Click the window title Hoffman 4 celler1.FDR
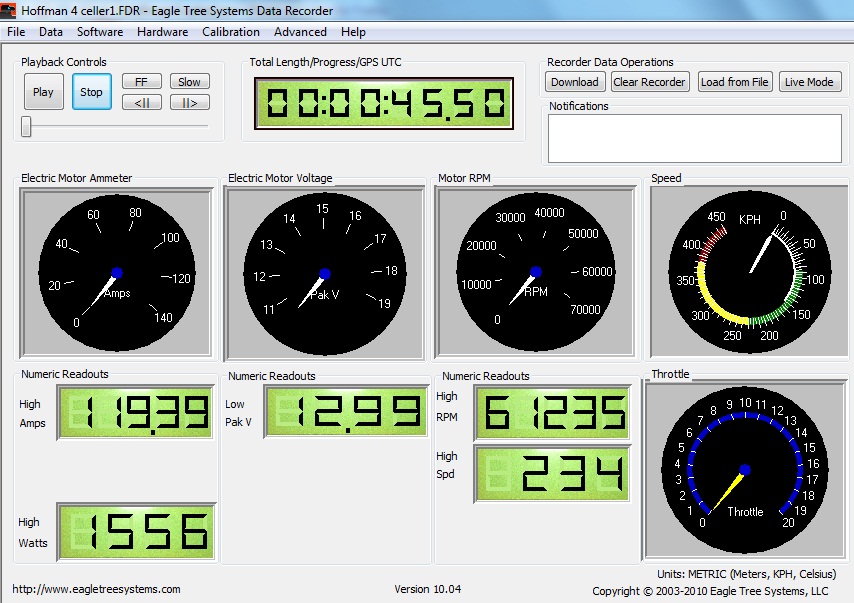854x603 pixels. [x=177, y=10]
